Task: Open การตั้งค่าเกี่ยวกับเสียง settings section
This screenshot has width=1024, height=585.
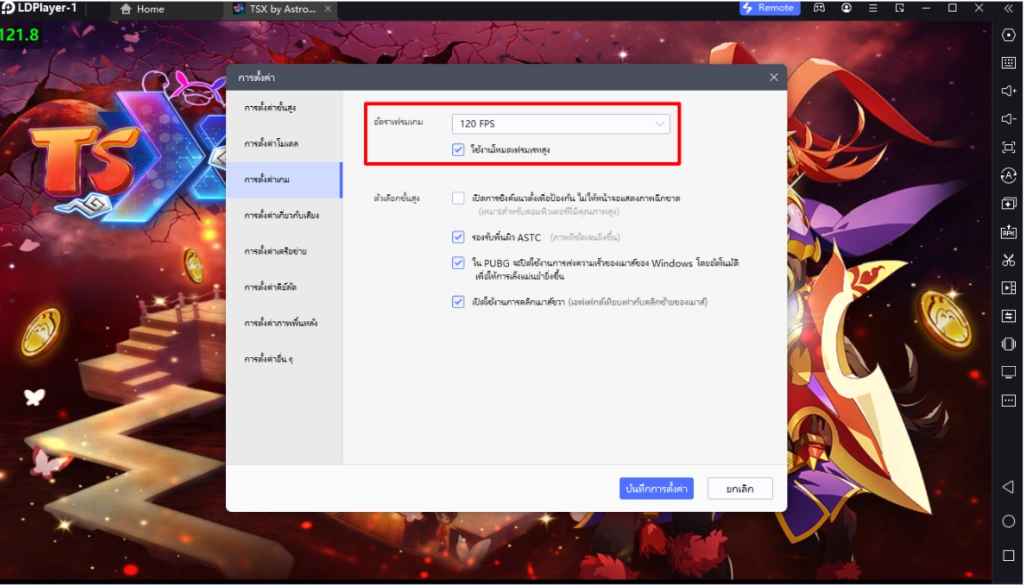Action: [x=284, y=215]
